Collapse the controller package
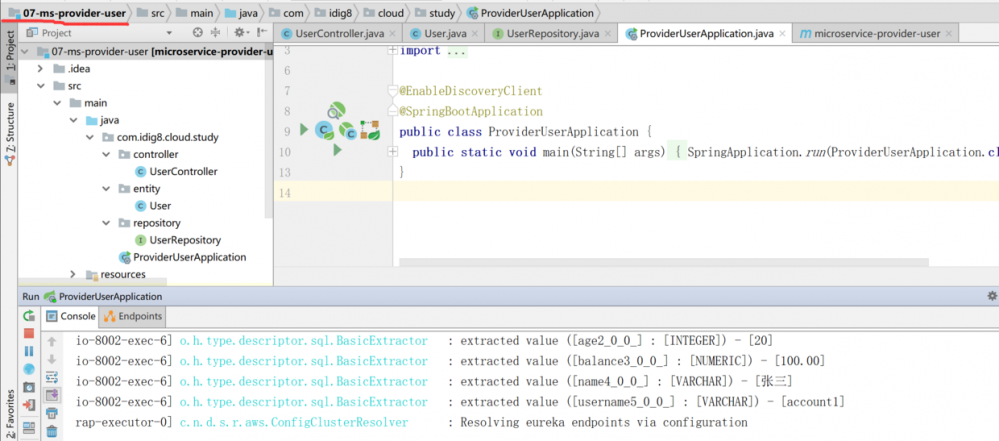Image resolution: width=999 pixels, height=441 pixels. [107, 155]
